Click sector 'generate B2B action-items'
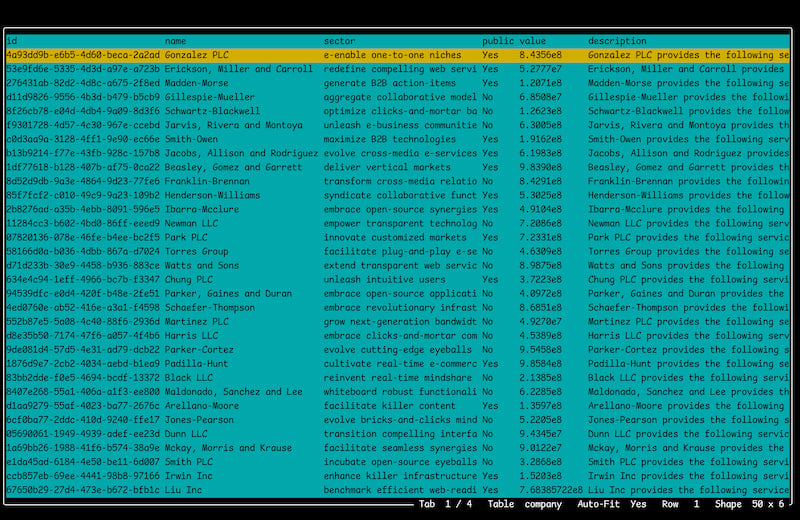800x520 pixels. [389, 83]
